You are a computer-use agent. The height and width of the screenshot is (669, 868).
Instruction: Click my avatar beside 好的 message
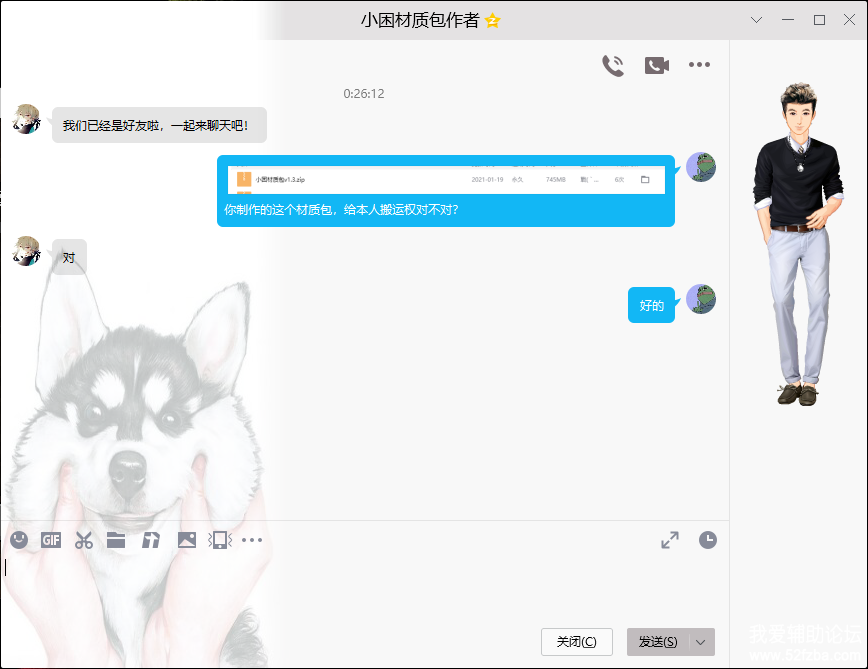click(701, 299)
